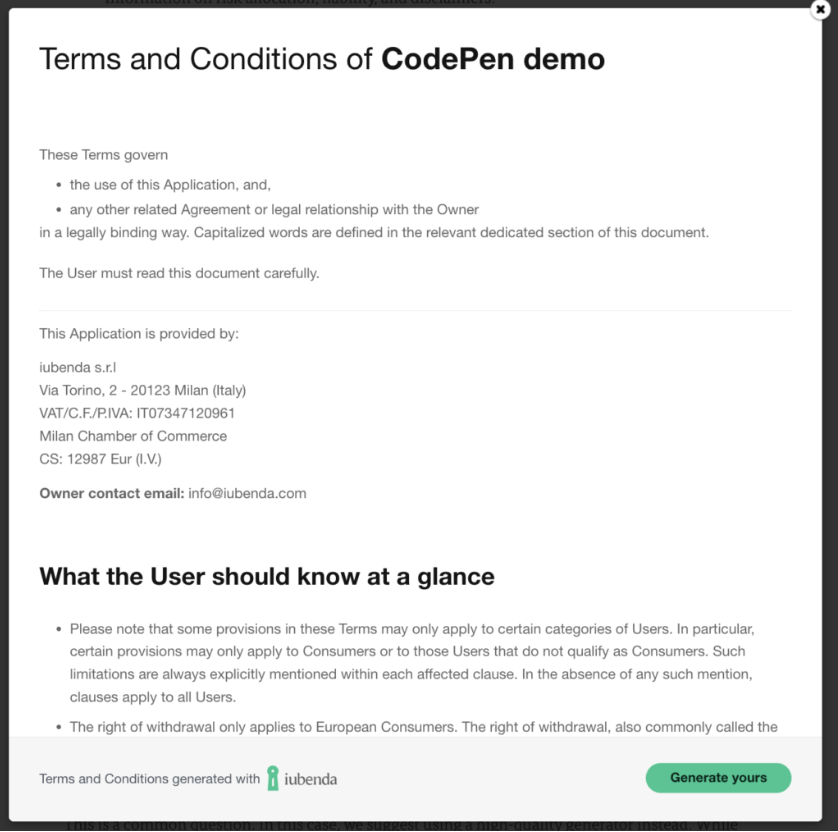838x832 pixels.
Task: Click the VAT number IT07347120961 line
Action: [137, 413]
